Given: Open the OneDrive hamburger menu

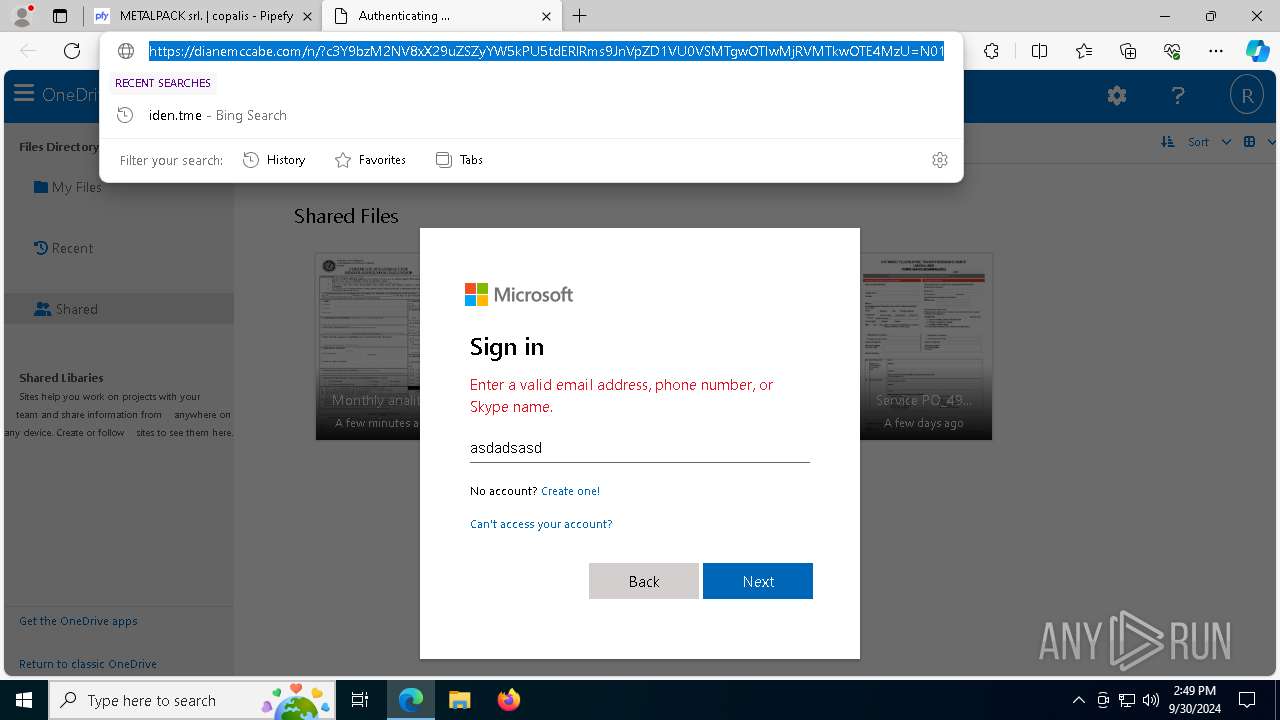Looking at the screenshot, I should coord(24,94).
